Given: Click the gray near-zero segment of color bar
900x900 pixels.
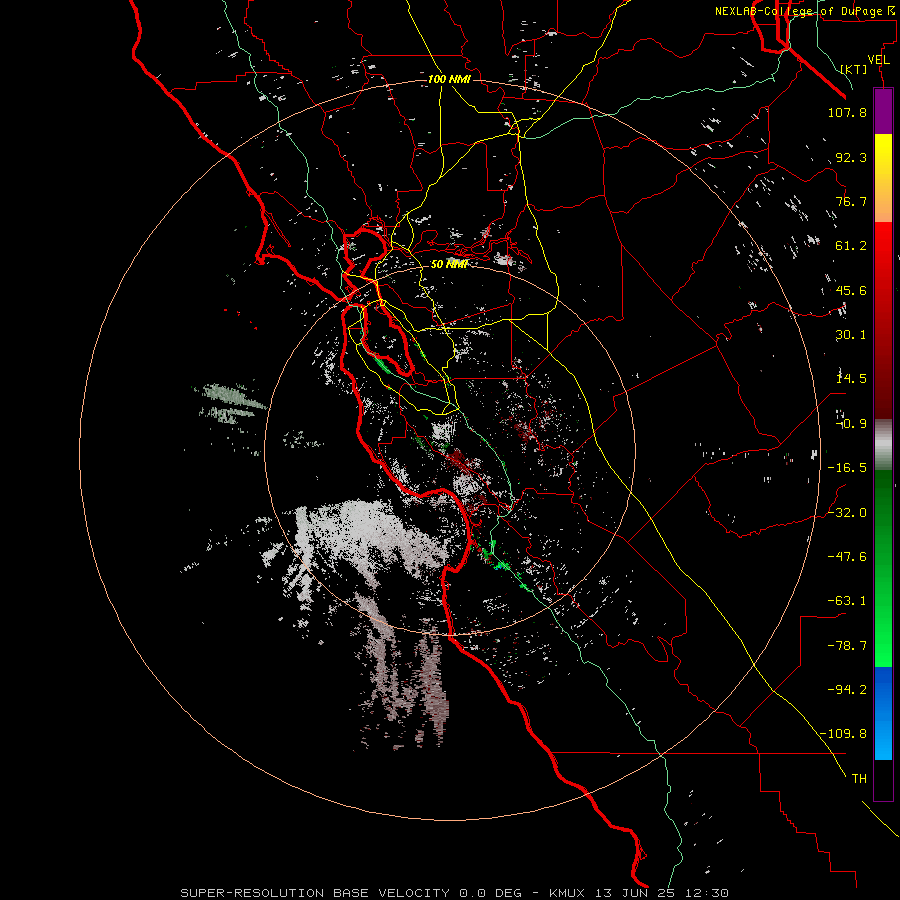Looking at the screenshot, I should [883, 445].
